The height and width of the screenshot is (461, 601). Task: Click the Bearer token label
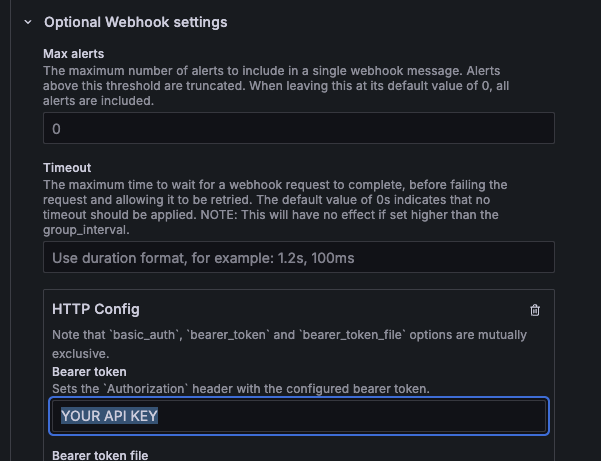coord(89,372)
